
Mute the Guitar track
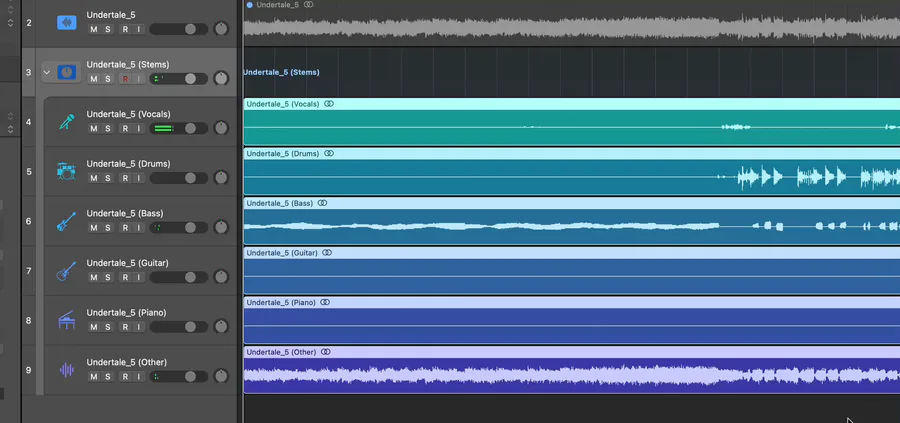[x=94, y=277]
